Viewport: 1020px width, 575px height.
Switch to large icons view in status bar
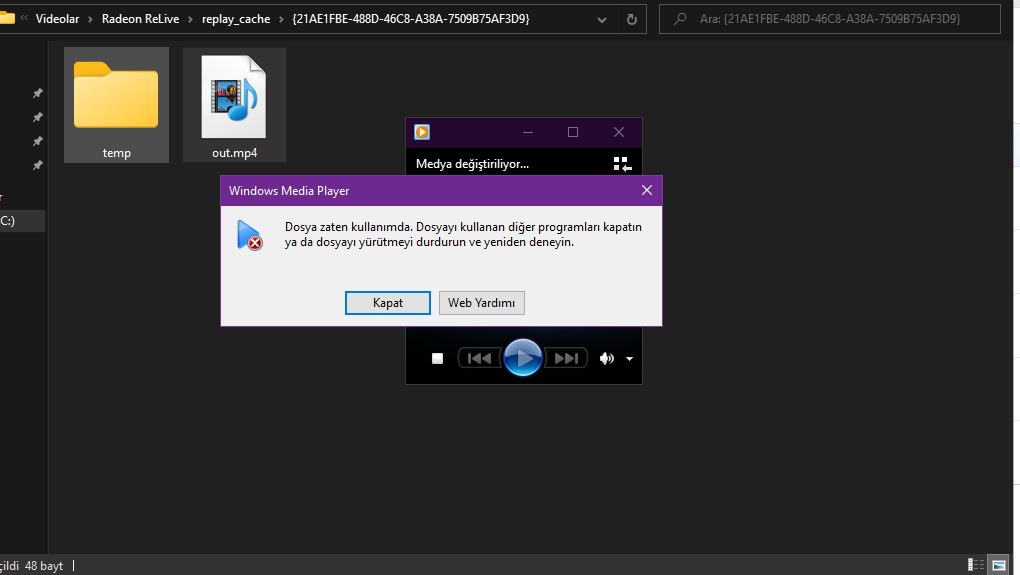[x=999, y=565]
